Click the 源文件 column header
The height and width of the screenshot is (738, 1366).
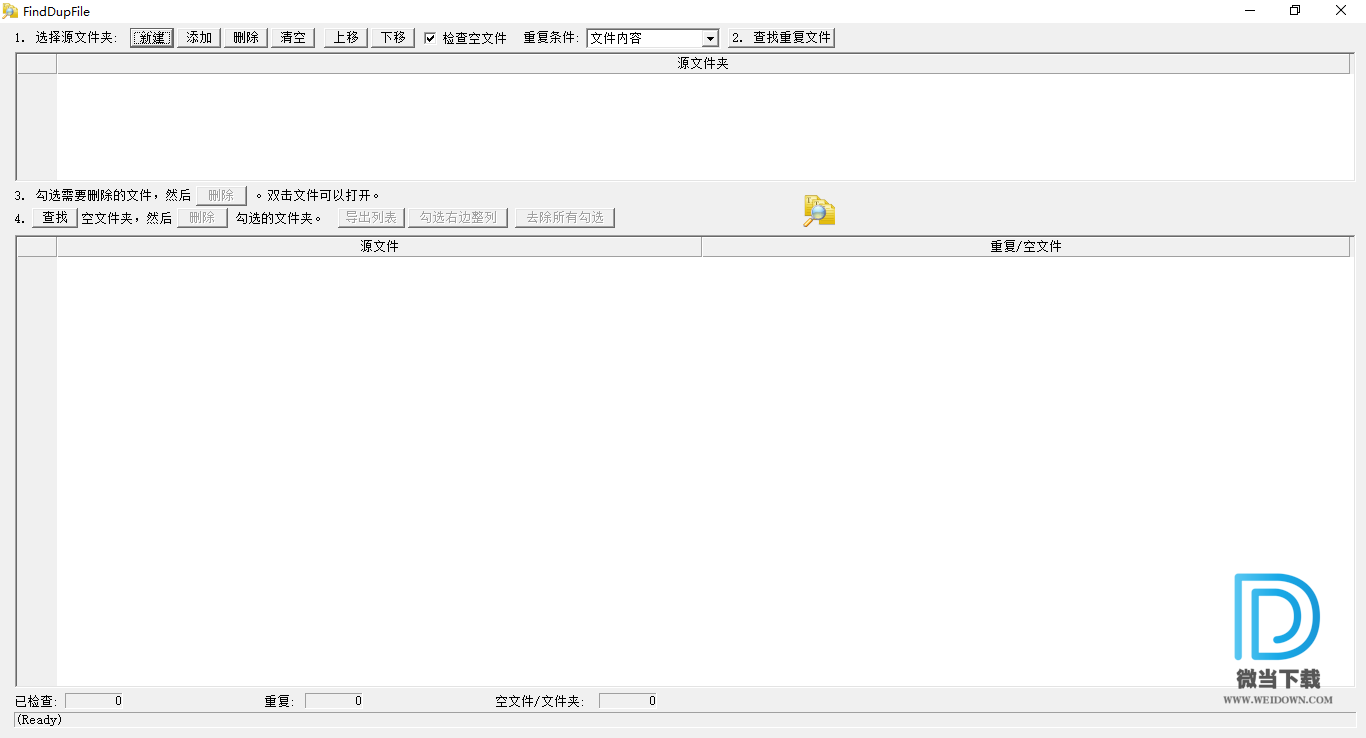(379, 247)
